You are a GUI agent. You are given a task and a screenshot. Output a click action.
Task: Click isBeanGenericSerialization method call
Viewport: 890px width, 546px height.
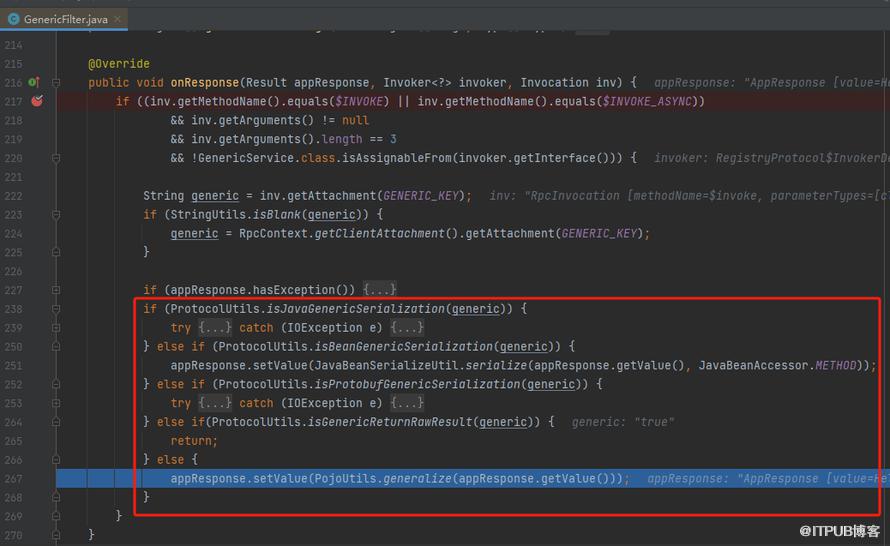[x=404, y=346]
